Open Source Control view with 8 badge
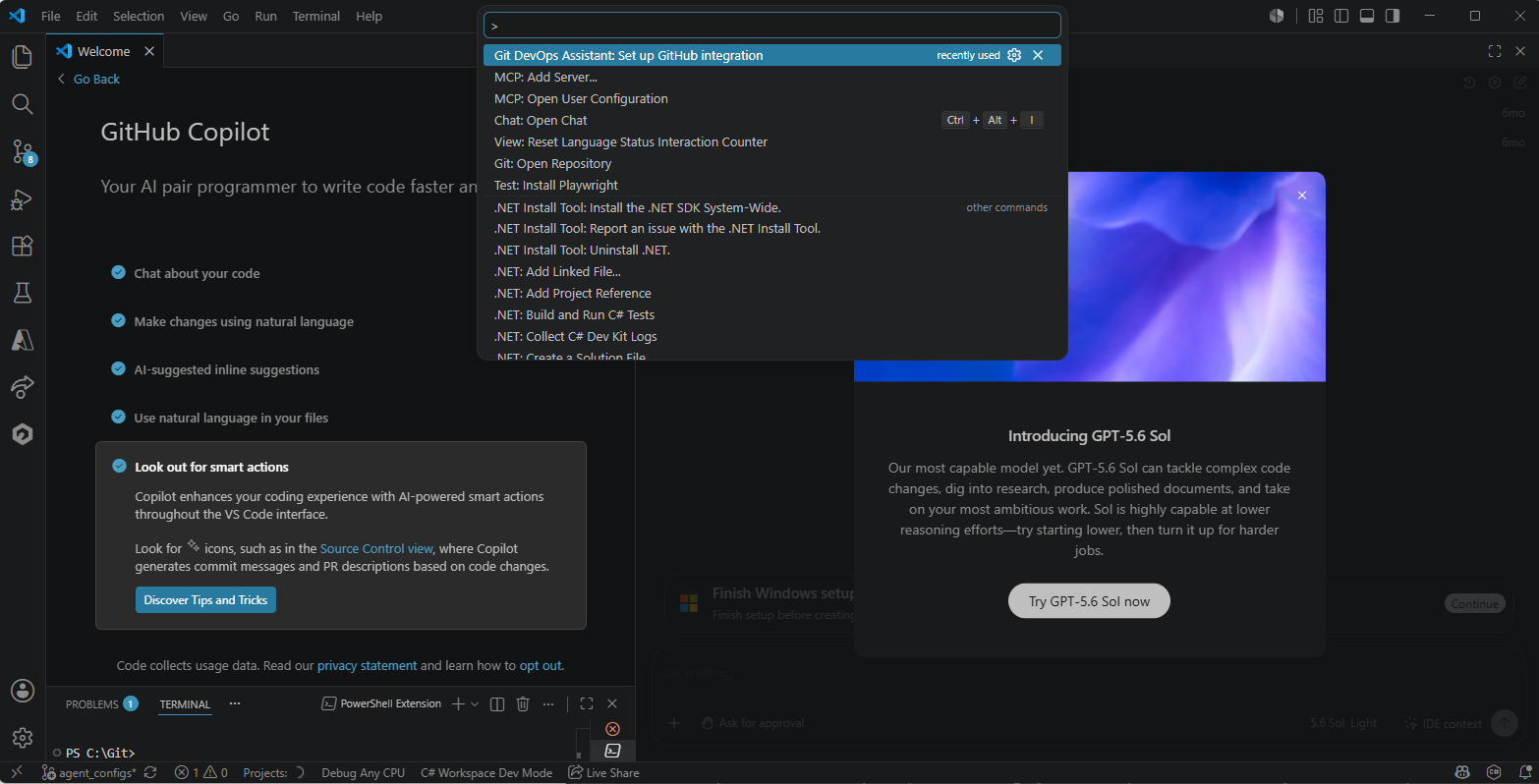1539x784 pixels. [23, 152]
